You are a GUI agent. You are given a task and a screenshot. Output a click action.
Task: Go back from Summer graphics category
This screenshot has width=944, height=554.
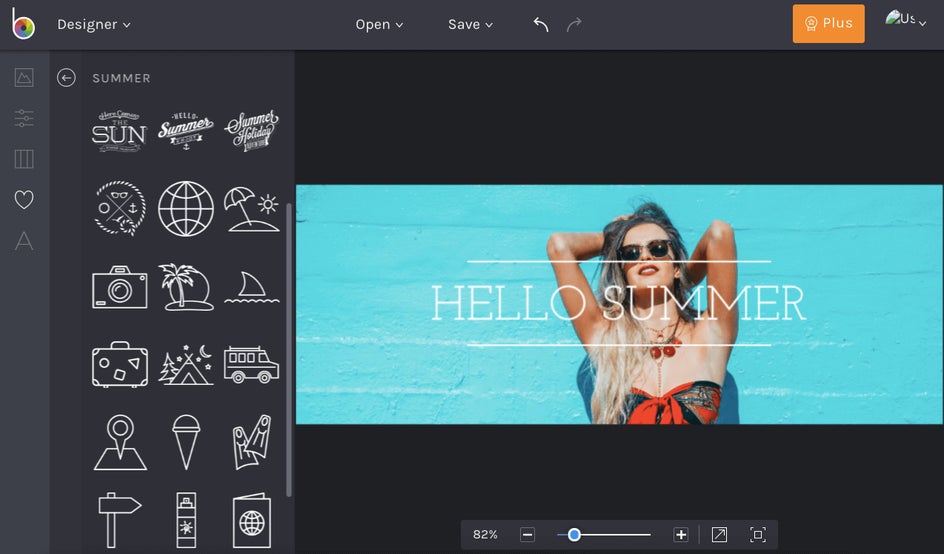point(66,78)
